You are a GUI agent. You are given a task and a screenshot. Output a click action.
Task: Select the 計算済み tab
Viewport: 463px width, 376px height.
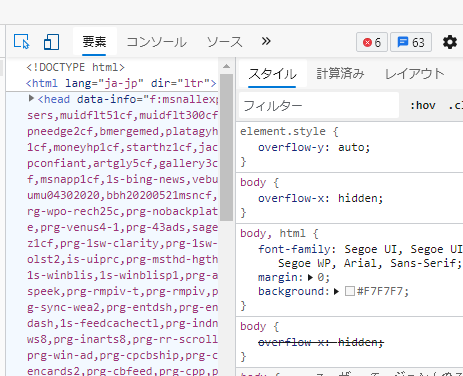click(340, 74)
